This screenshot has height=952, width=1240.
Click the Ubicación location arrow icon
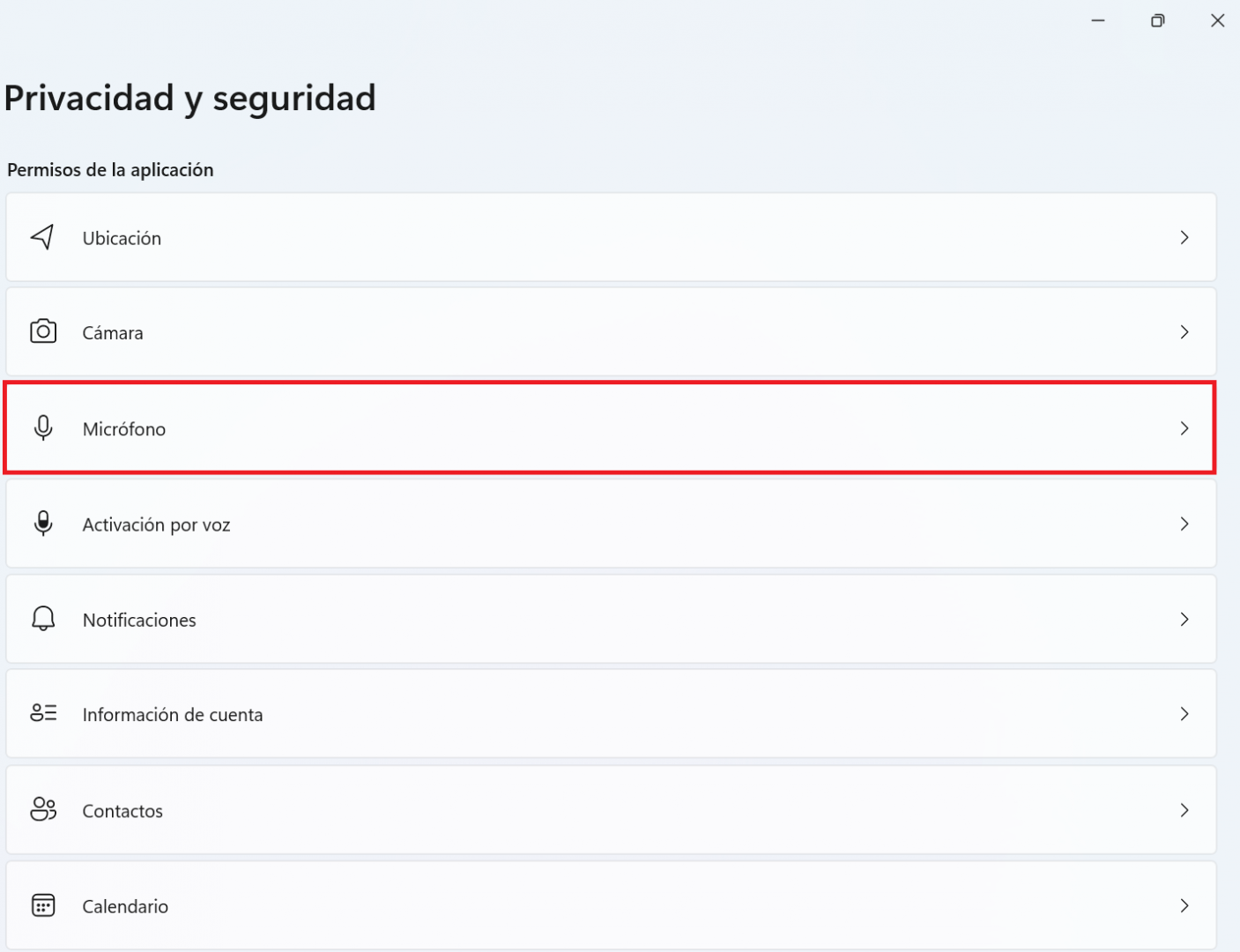pos(42,237)
